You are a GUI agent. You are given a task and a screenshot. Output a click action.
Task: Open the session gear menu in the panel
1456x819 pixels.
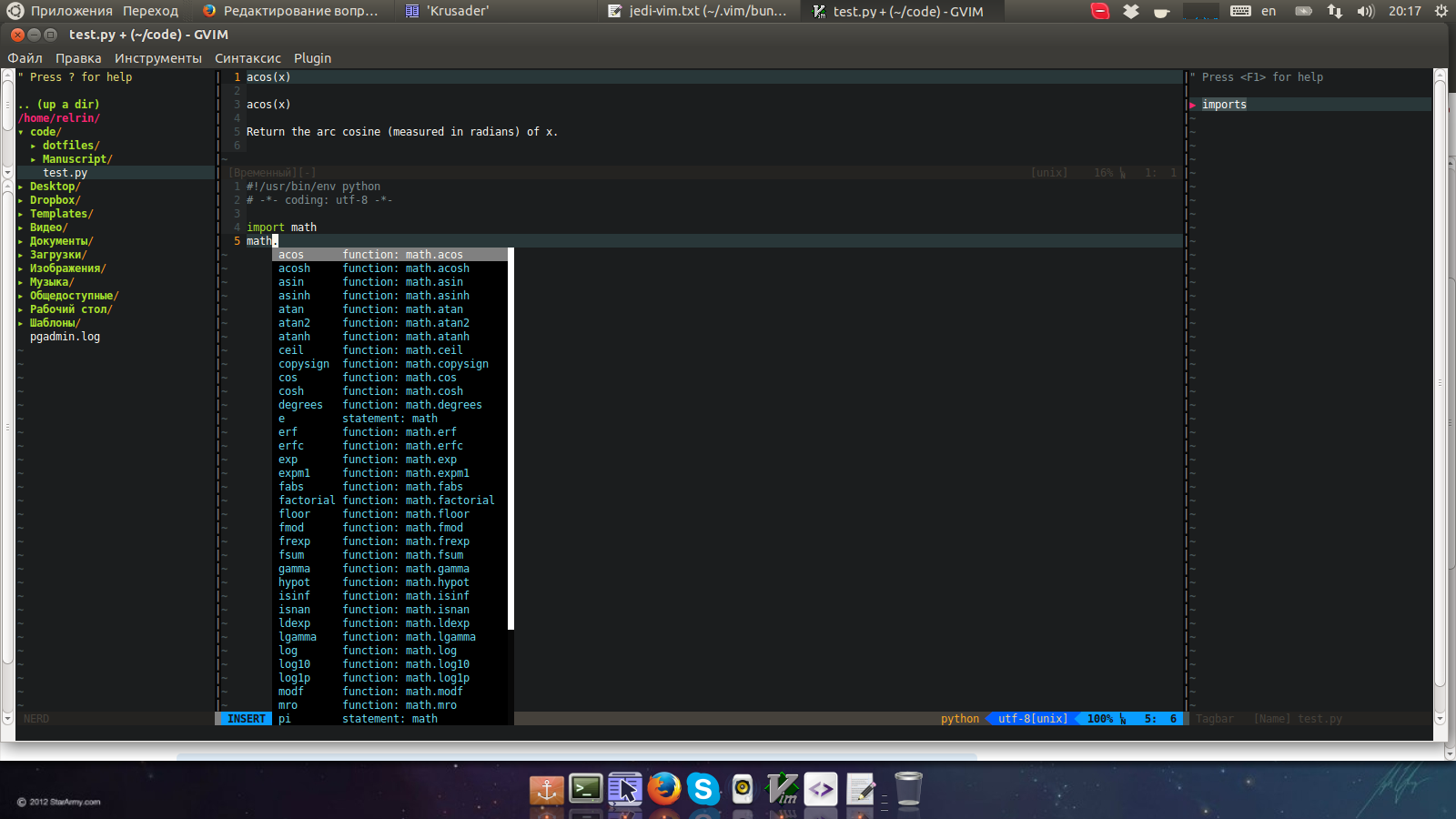pos(1441,11)
